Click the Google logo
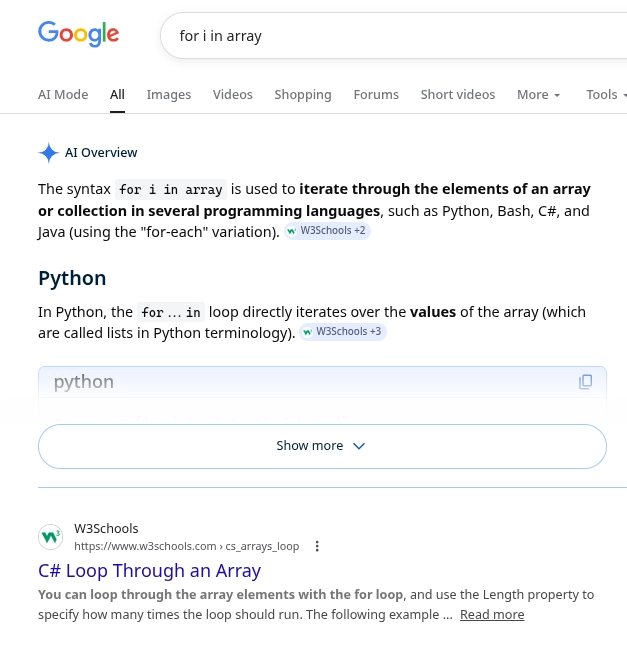 [x=78, y=34]
